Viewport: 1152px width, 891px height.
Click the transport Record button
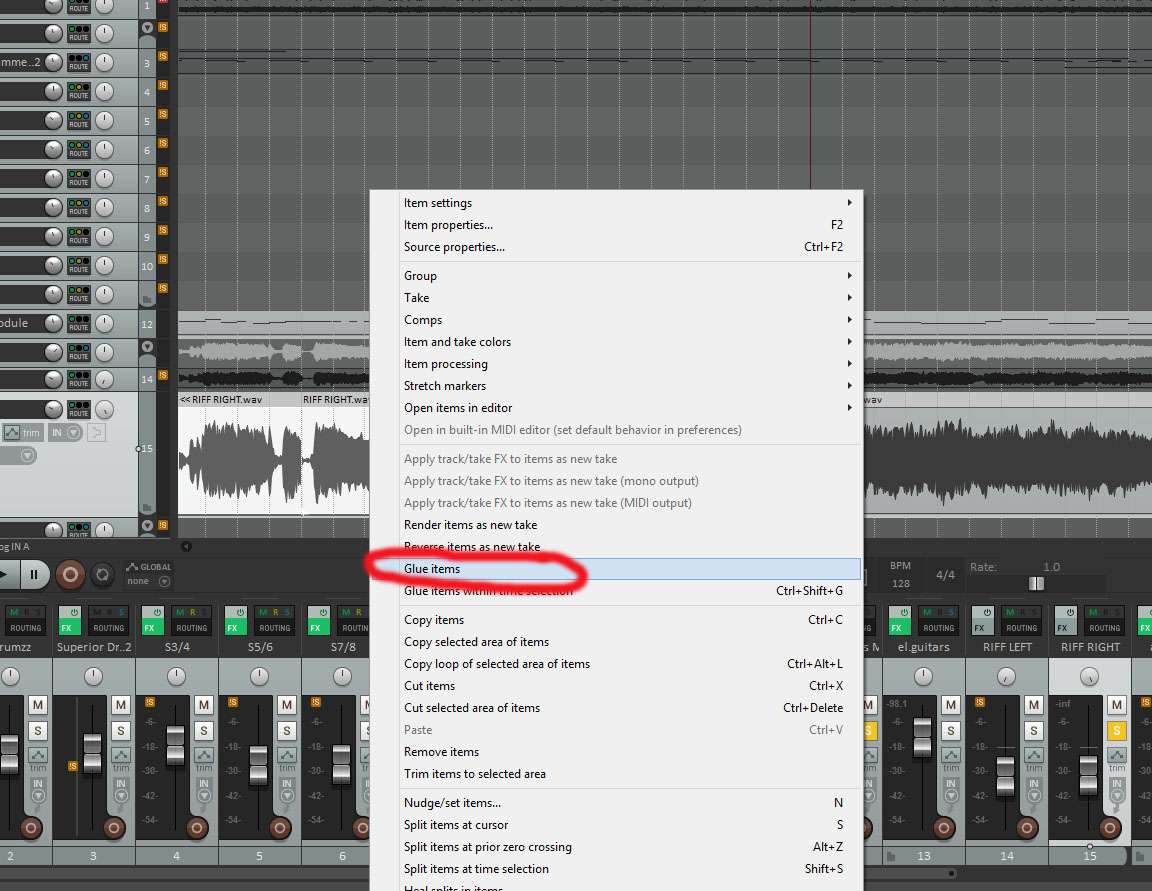70,574
